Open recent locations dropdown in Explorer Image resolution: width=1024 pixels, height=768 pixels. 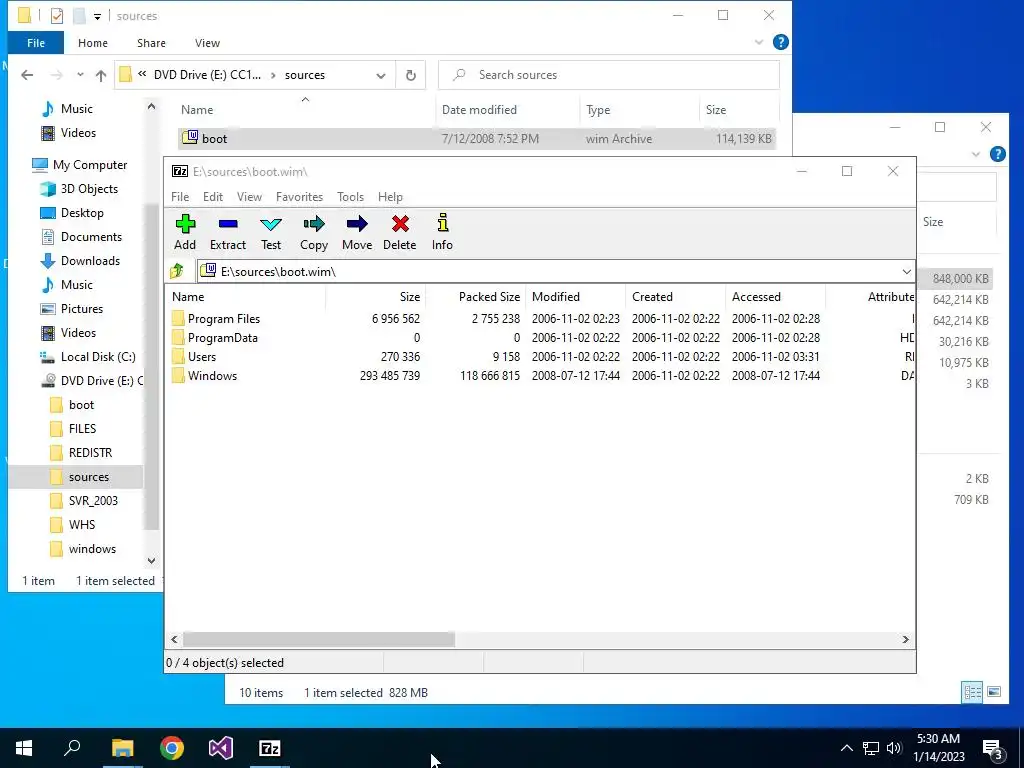point(80,75)
